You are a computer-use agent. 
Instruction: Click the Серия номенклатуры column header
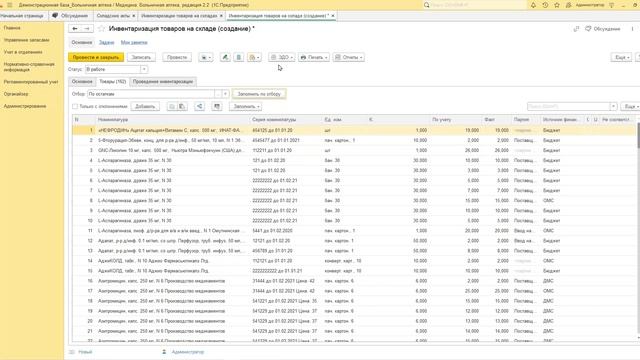[x=286, y=120]
